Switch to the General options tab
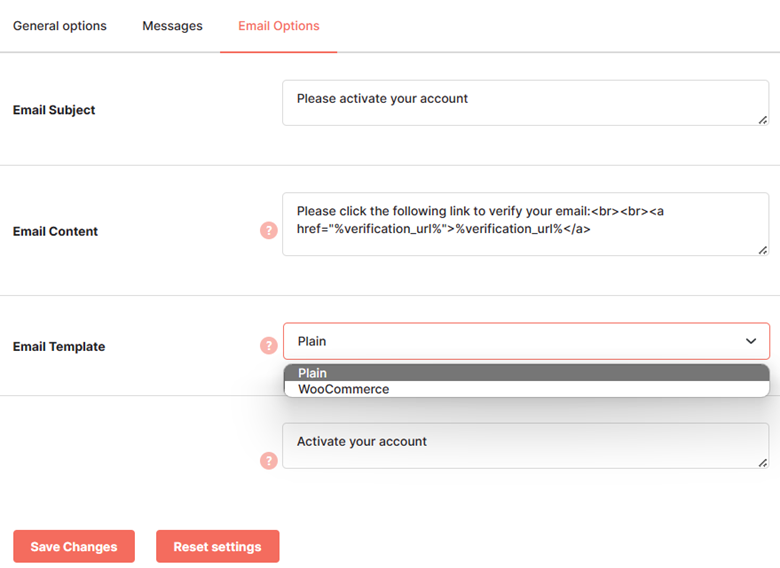 click(60, 26)
